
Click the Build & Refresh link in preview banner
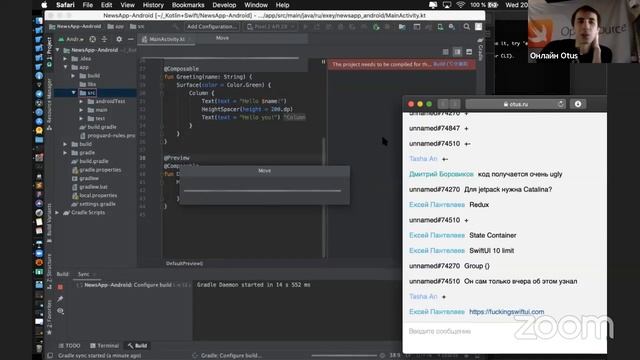pos(450,64)
